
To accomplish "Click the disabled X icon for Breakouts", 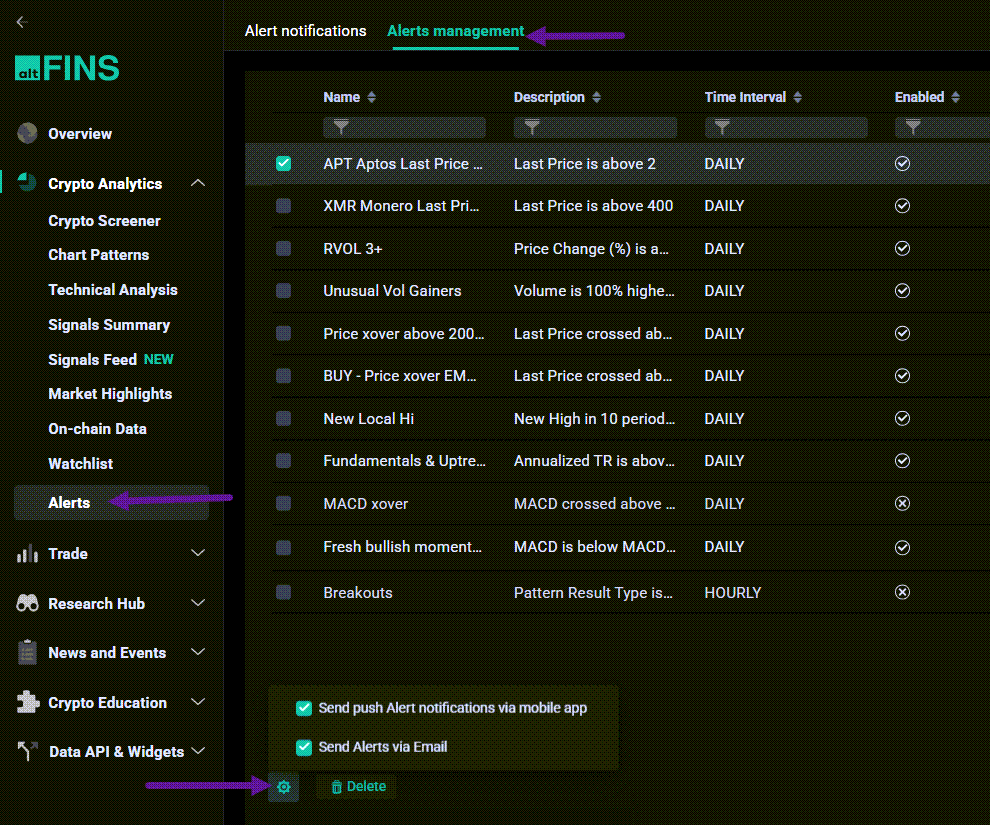I will [x=902, y=592].
